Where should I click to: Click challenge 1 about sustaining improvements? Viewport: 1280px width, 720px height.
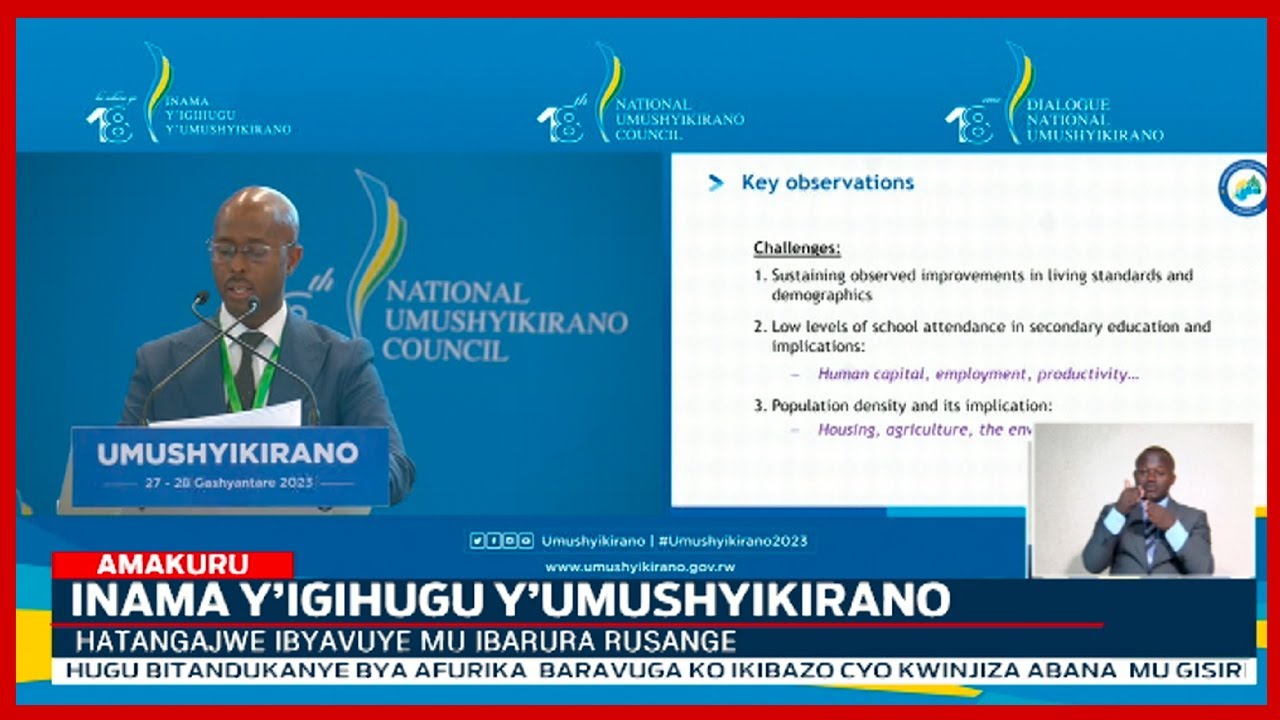pyautogui.click(x=973, y=285)
